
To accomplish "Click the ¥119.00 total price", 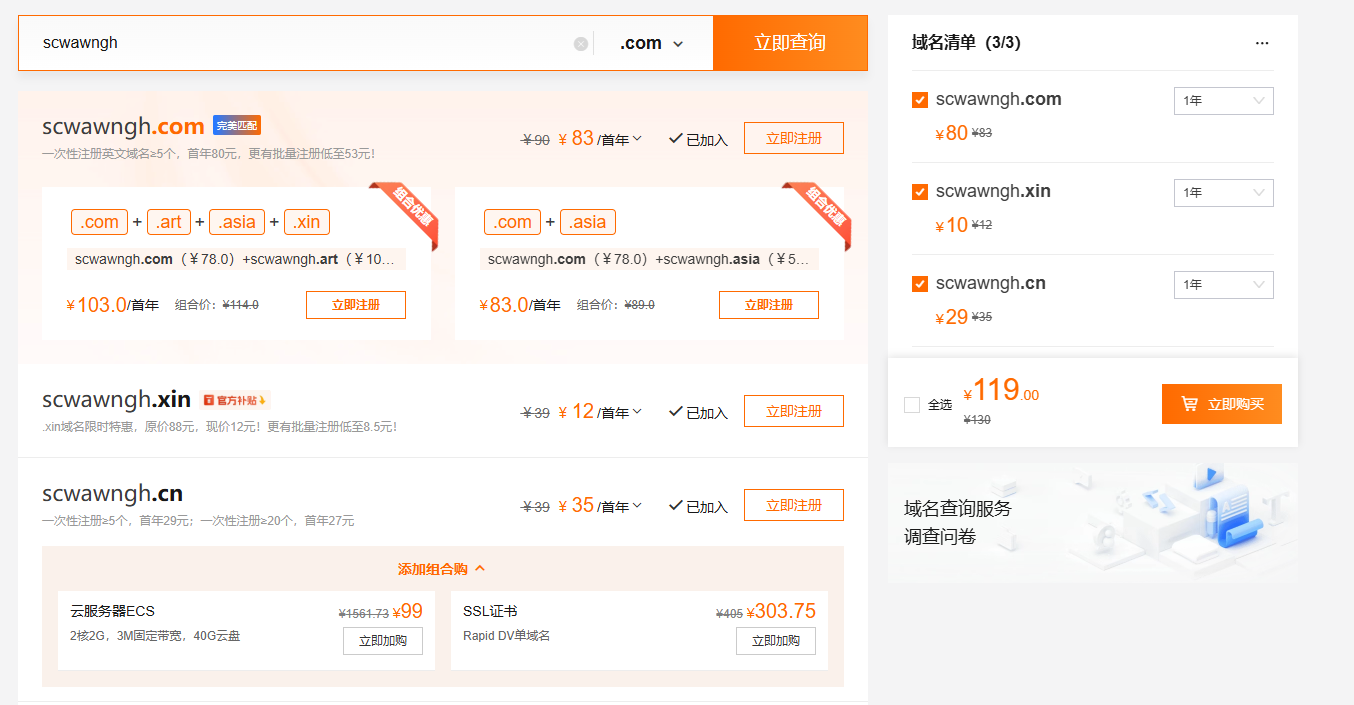I will click(1001, 390).
